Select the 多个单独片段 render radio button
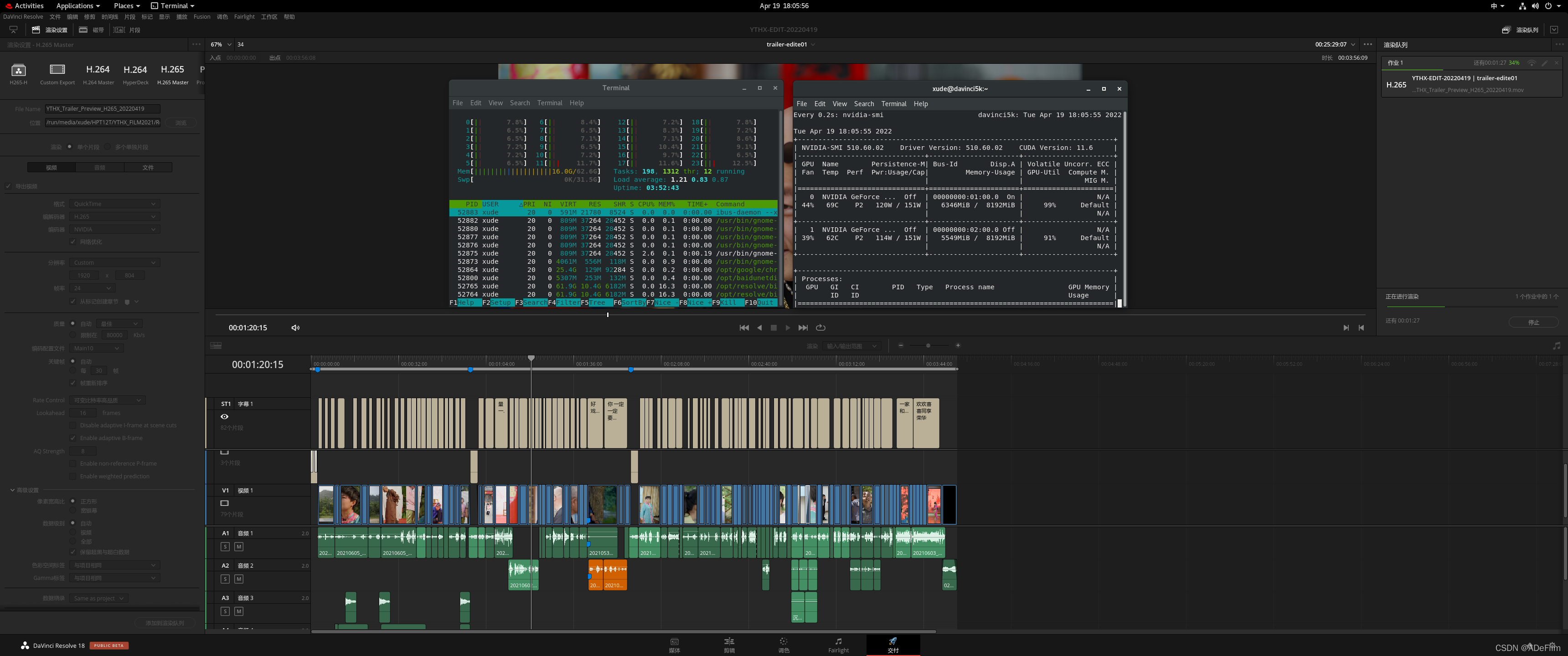 coord(108,147)
